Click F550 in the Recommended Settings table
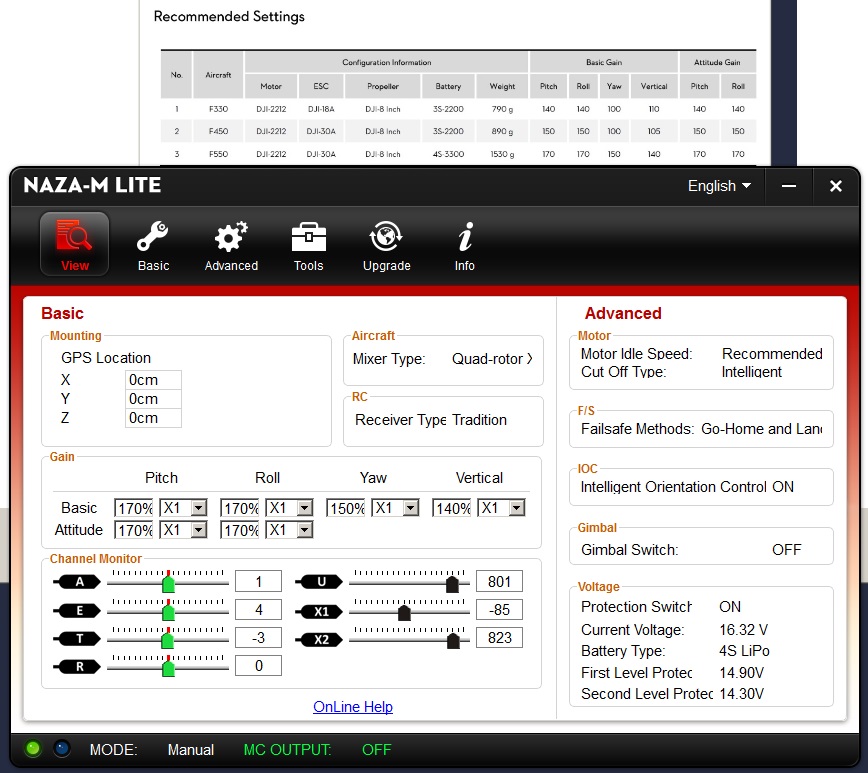The image size is (868, 773). pyautogui.click(x=219, y=154)
